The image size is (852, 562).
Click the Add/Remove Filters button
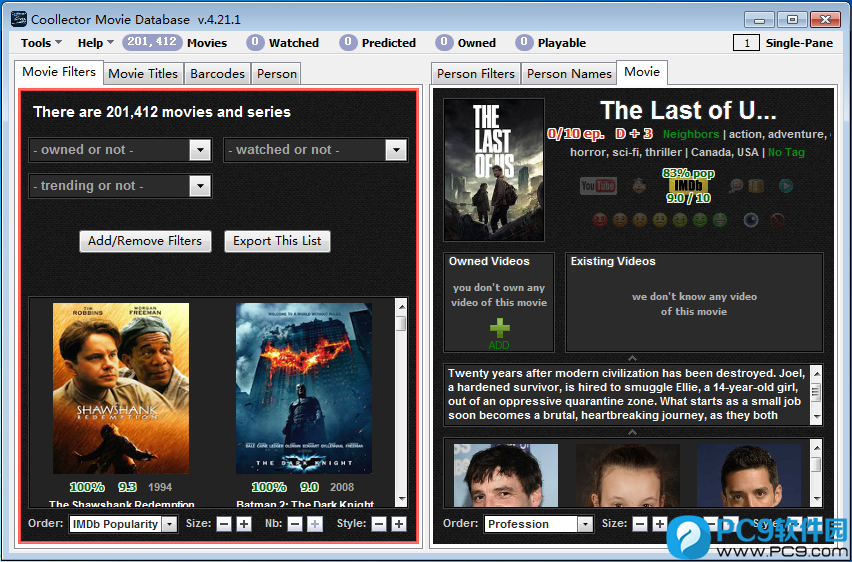pos(145,241)
